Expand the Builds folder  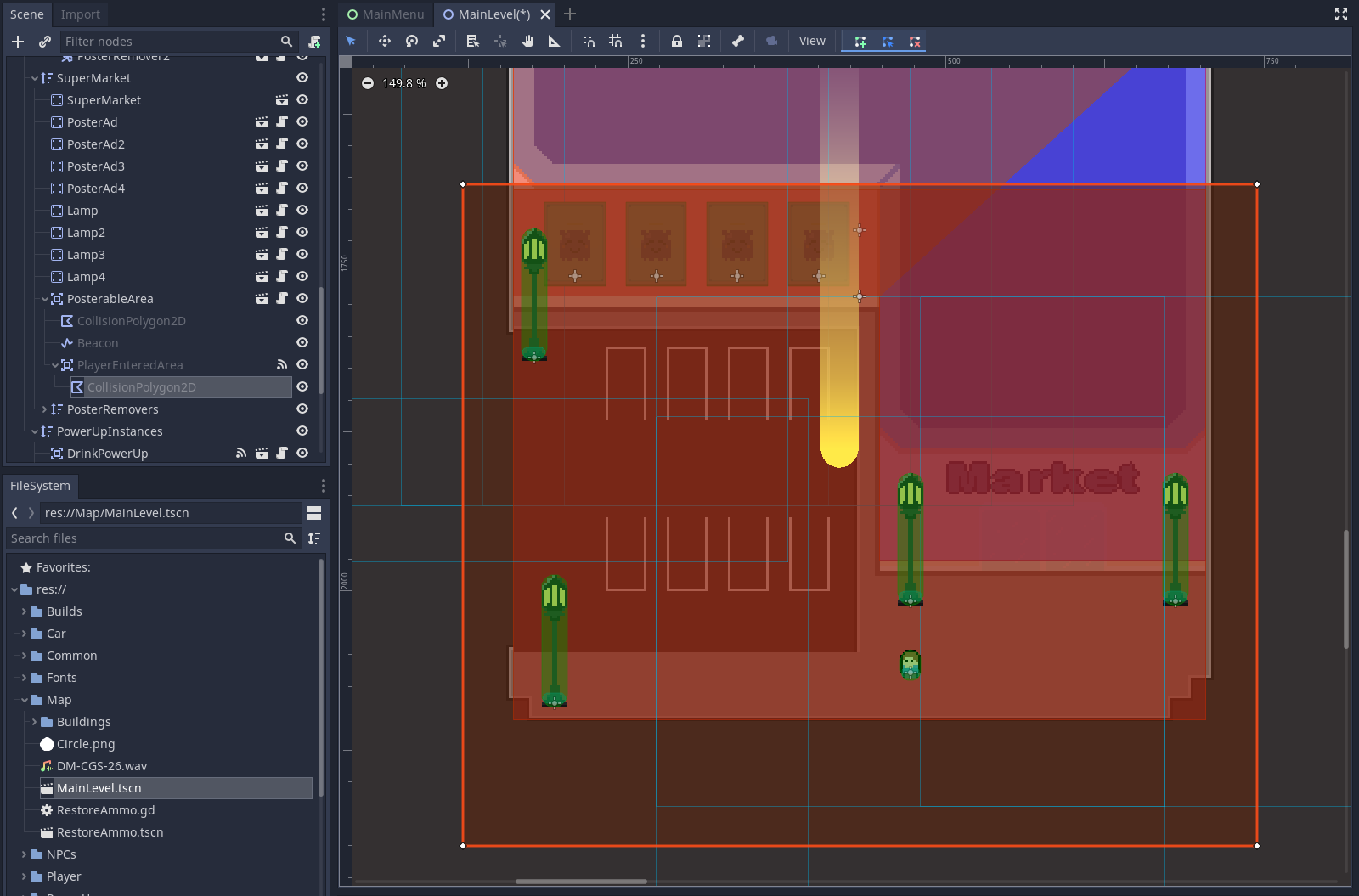point(24,611)
